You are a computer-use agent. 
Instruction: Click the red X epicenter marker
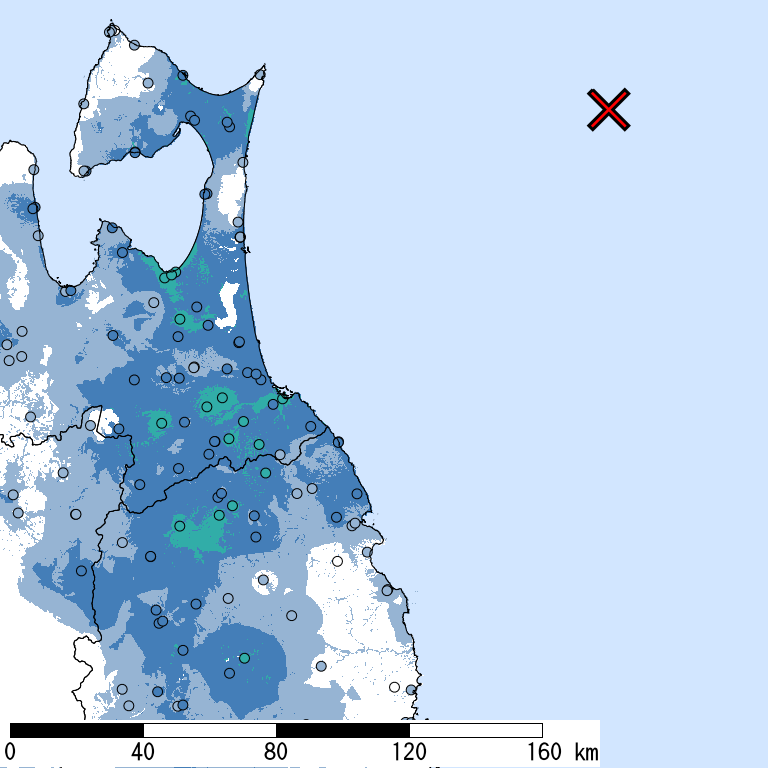point(608,109)
